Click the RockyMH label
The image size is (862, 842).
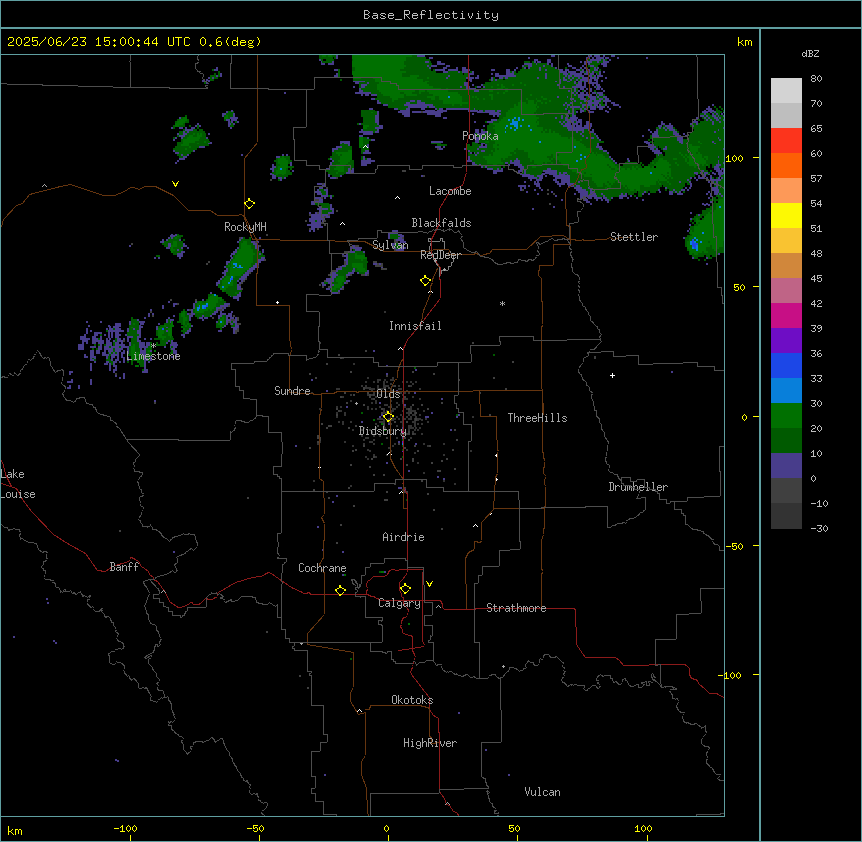coord(245,227)
